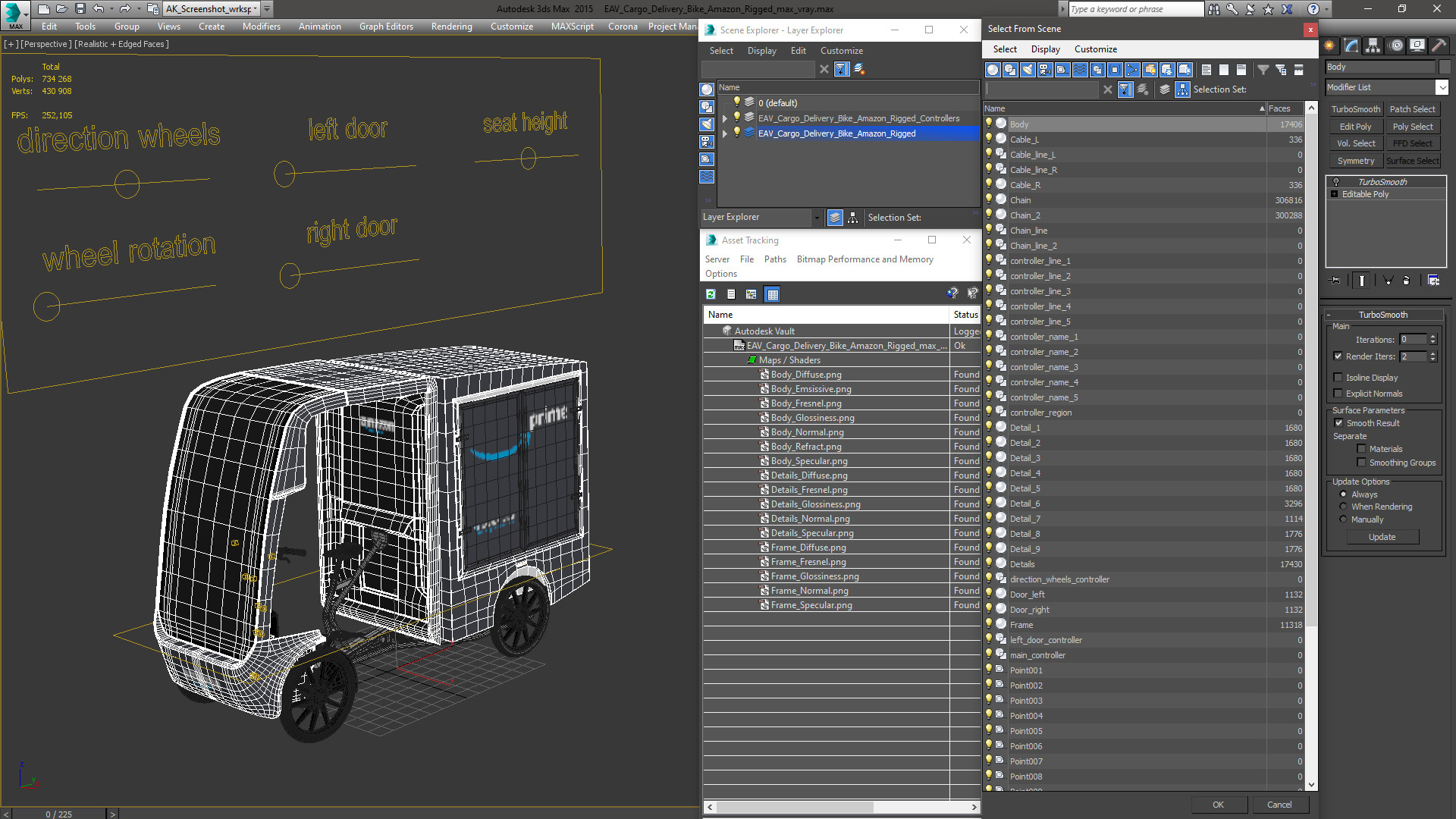Open AK_Screenshot_wrksp workspace dropdown

(256, 9)
